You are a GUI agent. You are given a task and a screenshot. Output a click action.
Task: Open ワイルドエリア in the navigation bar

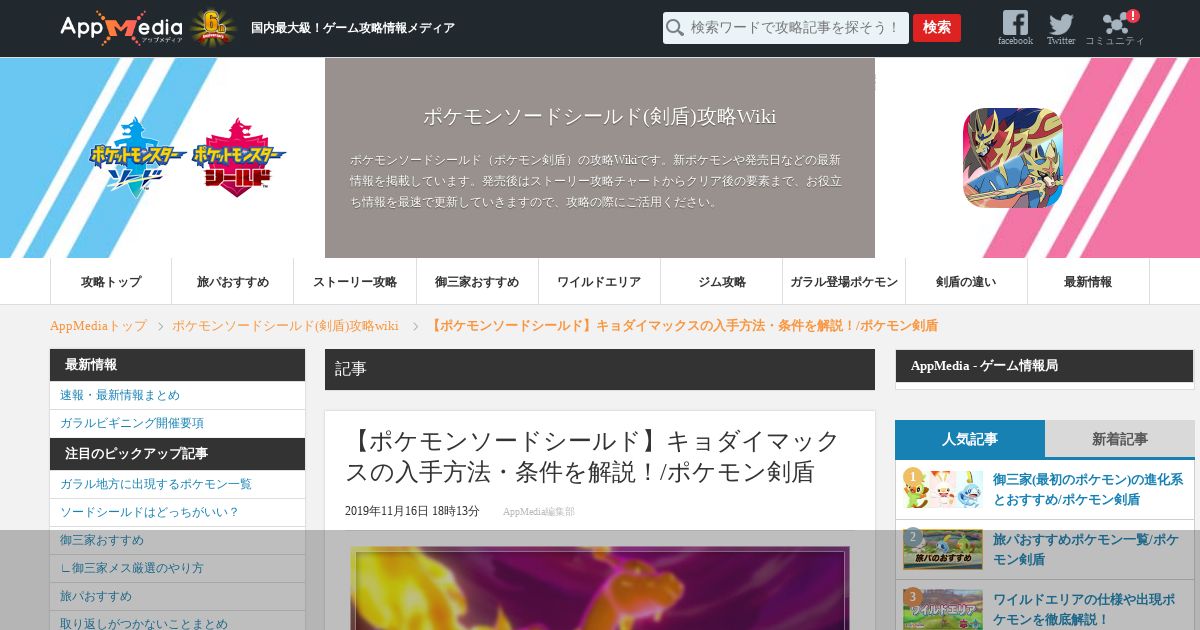click(599, 282)
